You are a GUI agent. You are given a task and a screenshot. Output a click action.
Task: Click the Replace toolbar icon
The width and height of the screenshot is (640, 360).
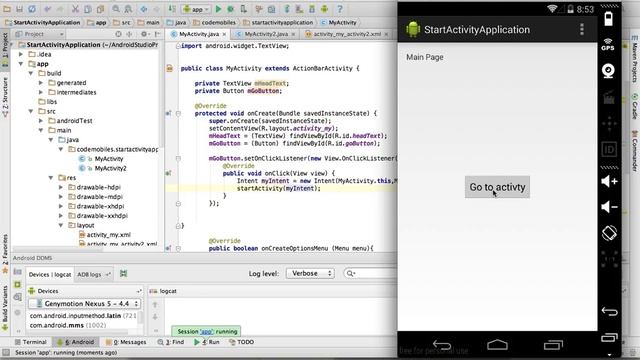pyautogui.click(x=128, y=9)
